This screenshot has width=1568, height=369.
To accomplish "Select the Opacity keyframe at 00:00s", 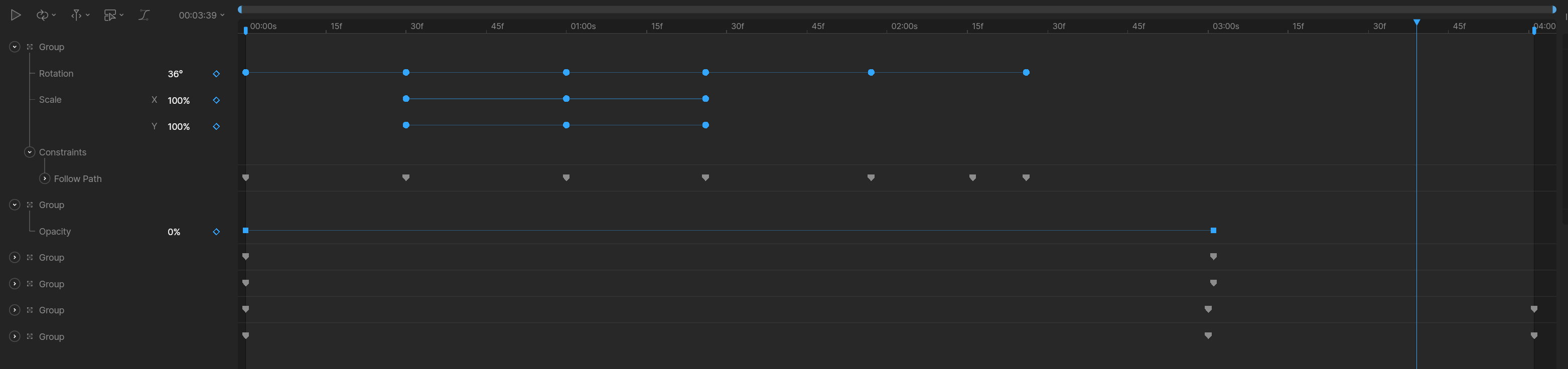I will click(x=246, y=231).
